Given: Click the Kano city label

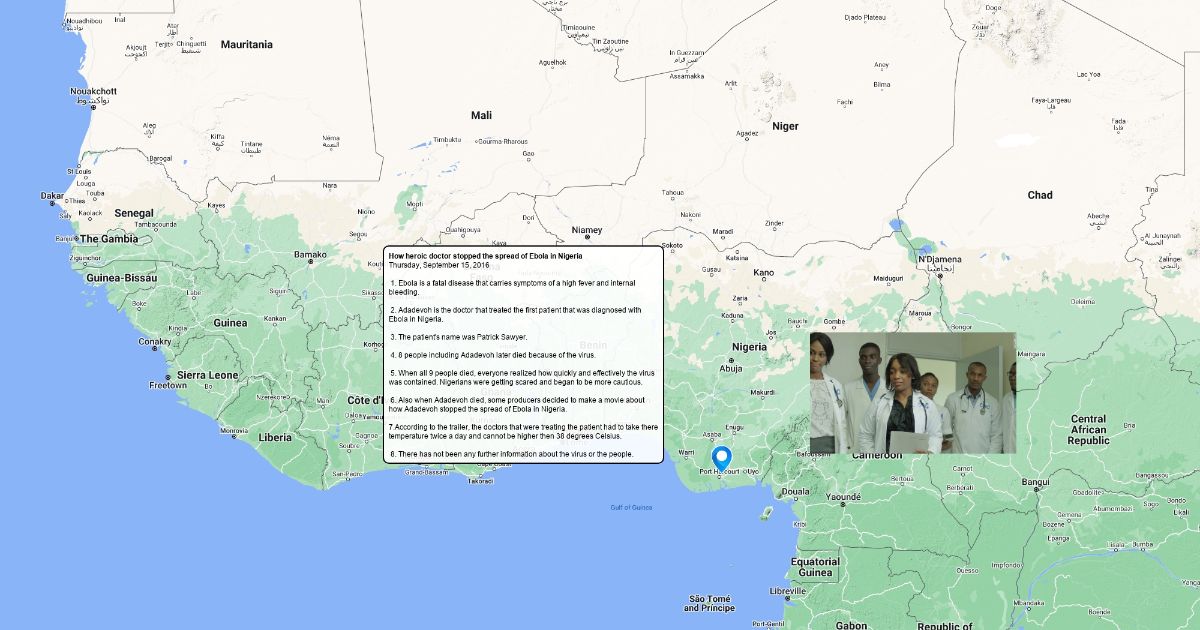Looking at the screenshot, I should click(x=763, y=272).
